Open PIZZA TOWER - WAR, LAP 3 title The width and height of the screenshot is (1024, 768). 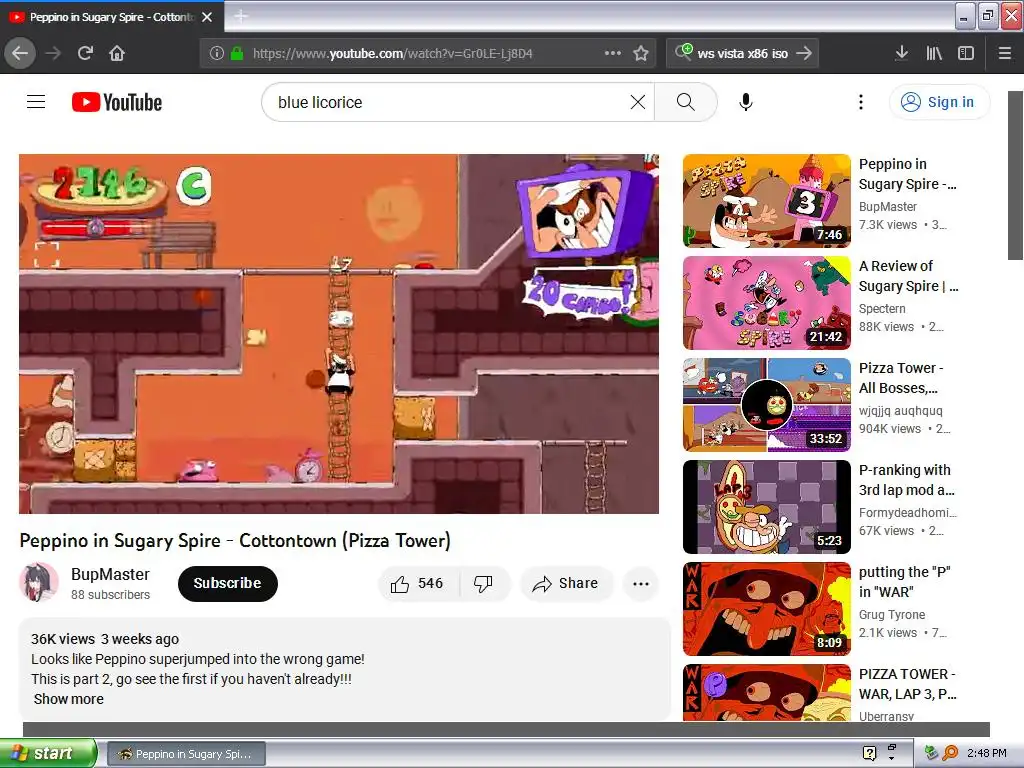[x=908, y=684]
